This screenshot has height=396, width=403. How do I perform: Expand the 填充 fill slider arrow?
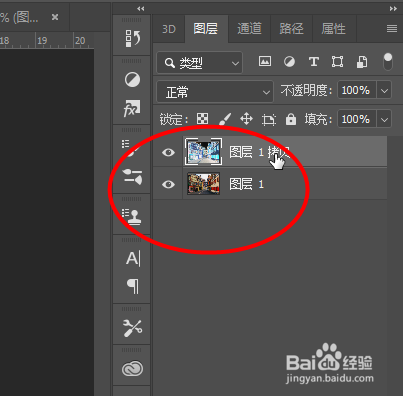click(x=384, y=119)
